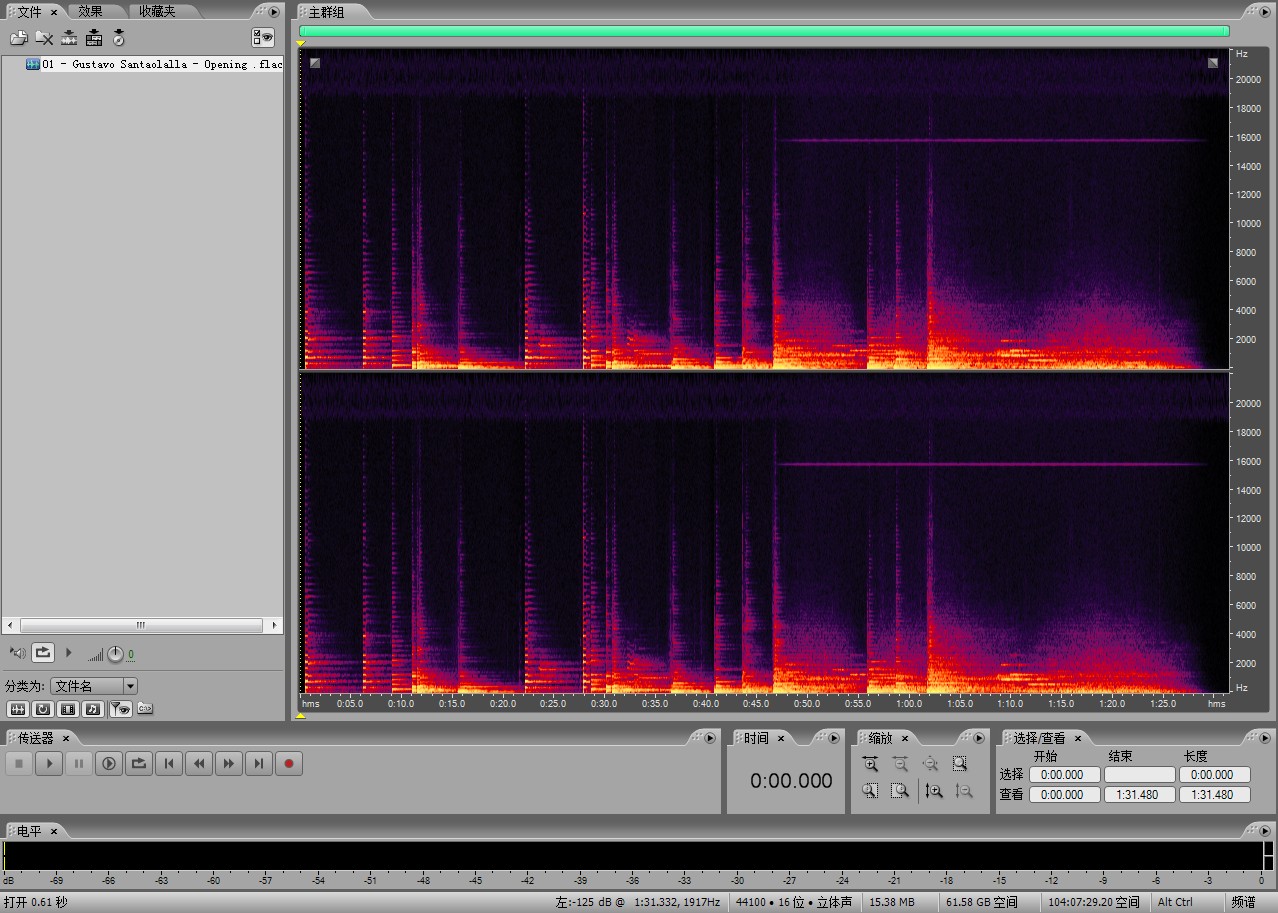The image size is (1278, 913).
Task: Click the Zoom Out Horizontally icon
Action: (x=900, y=764)
